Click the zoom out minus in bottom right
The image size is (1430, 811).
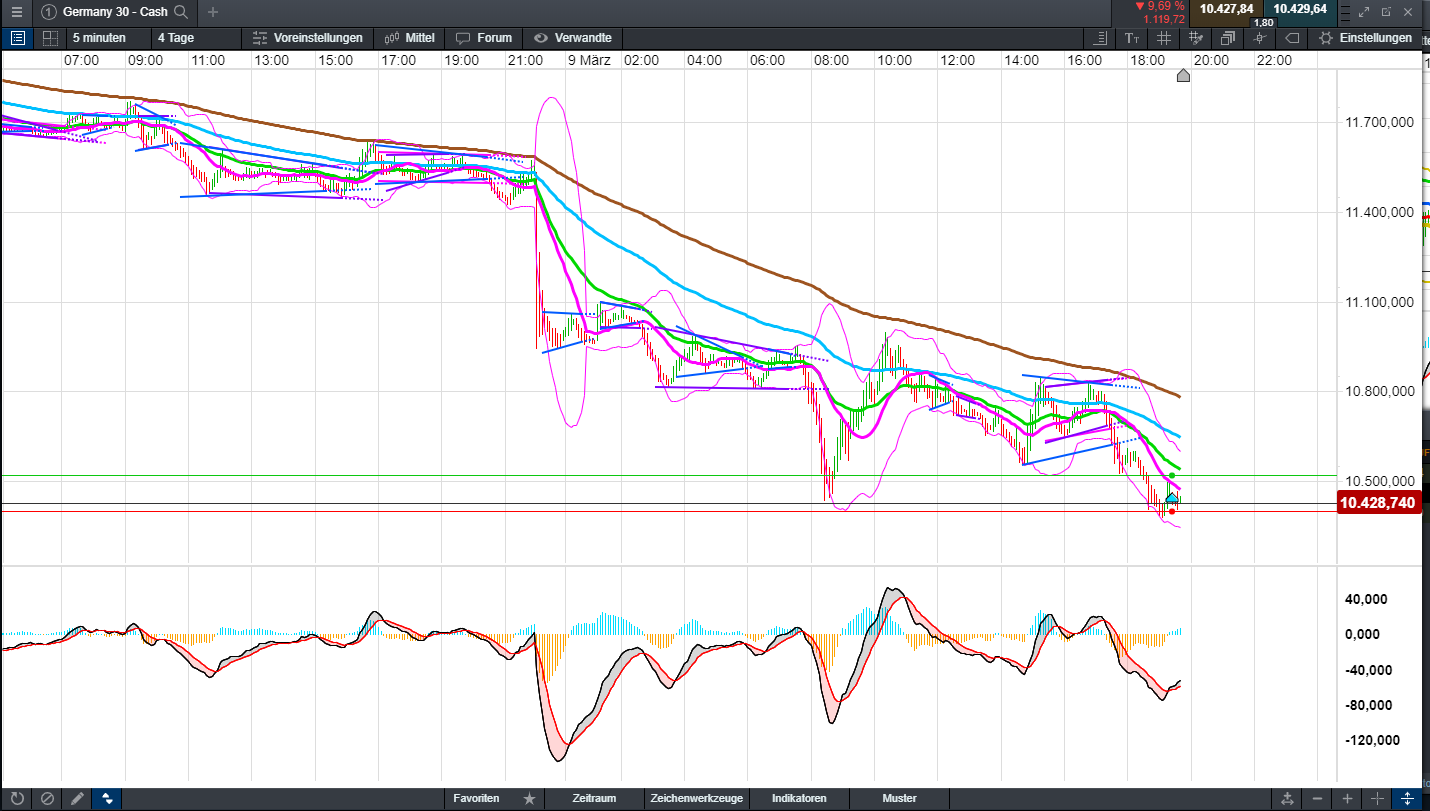(1317, 799)
